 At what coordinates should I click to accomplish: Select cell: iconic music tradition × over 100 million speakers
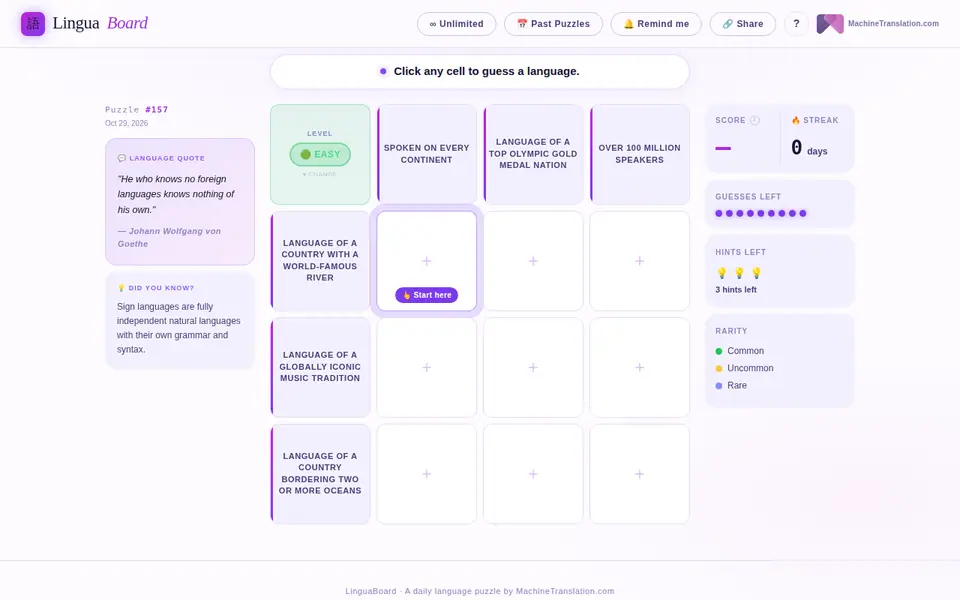640,367
